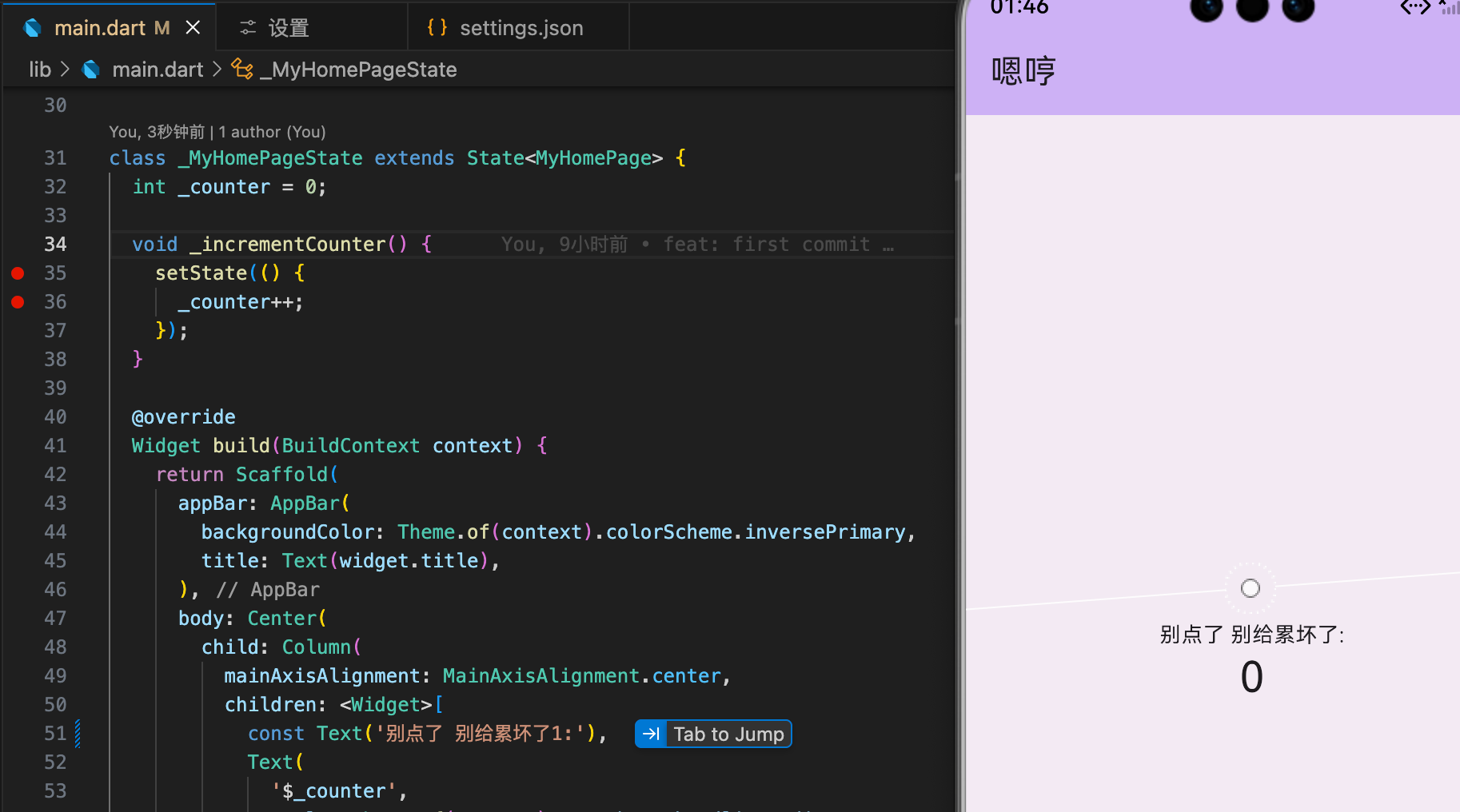Click MainAxisAlignment.center on line 49
Image resolution: width=1460 pixels, height=812 pixels.
coord(582,676)
